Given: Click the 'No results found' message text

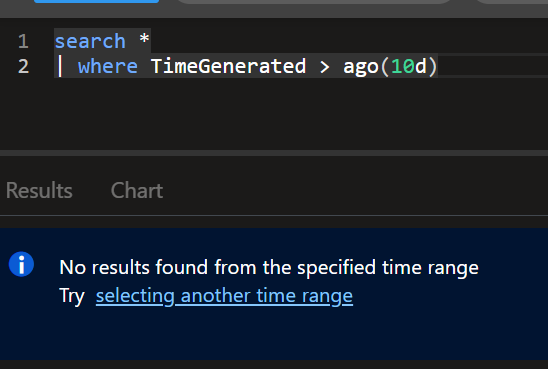Looking at the screenshot, I should [x=269, y=267].
